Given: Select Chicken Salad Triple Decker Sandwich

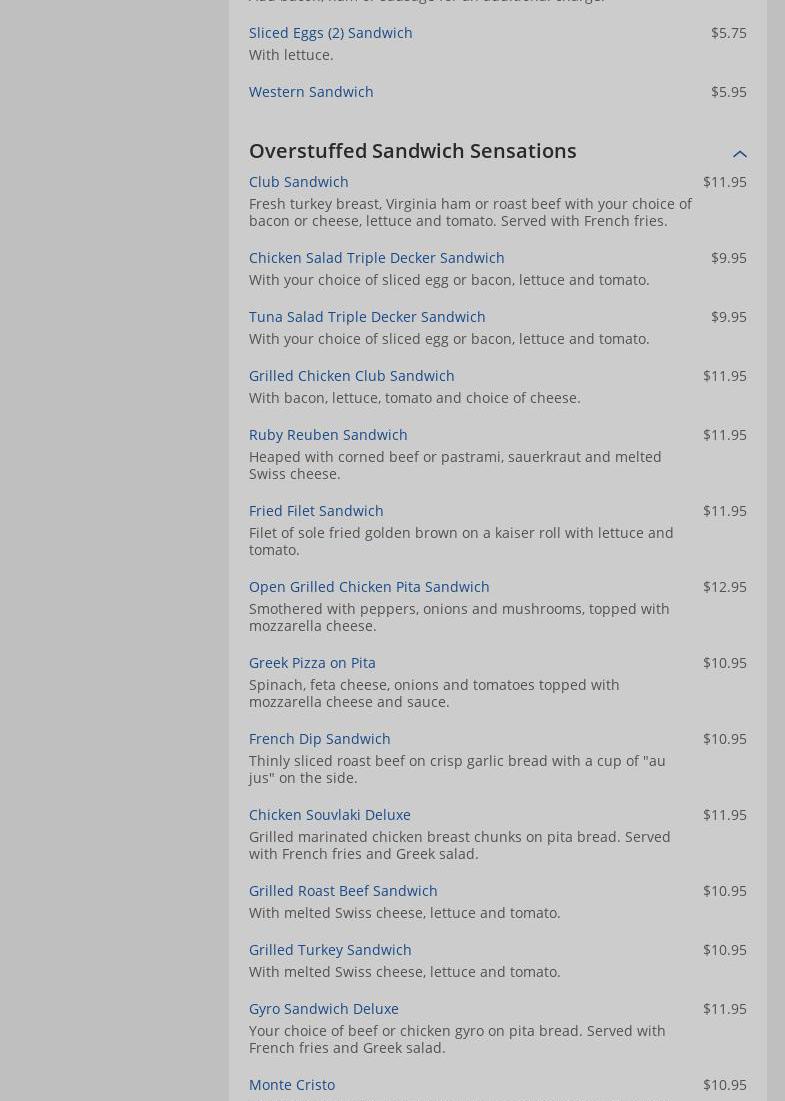Looking at the screenshot, I should 376,258.
